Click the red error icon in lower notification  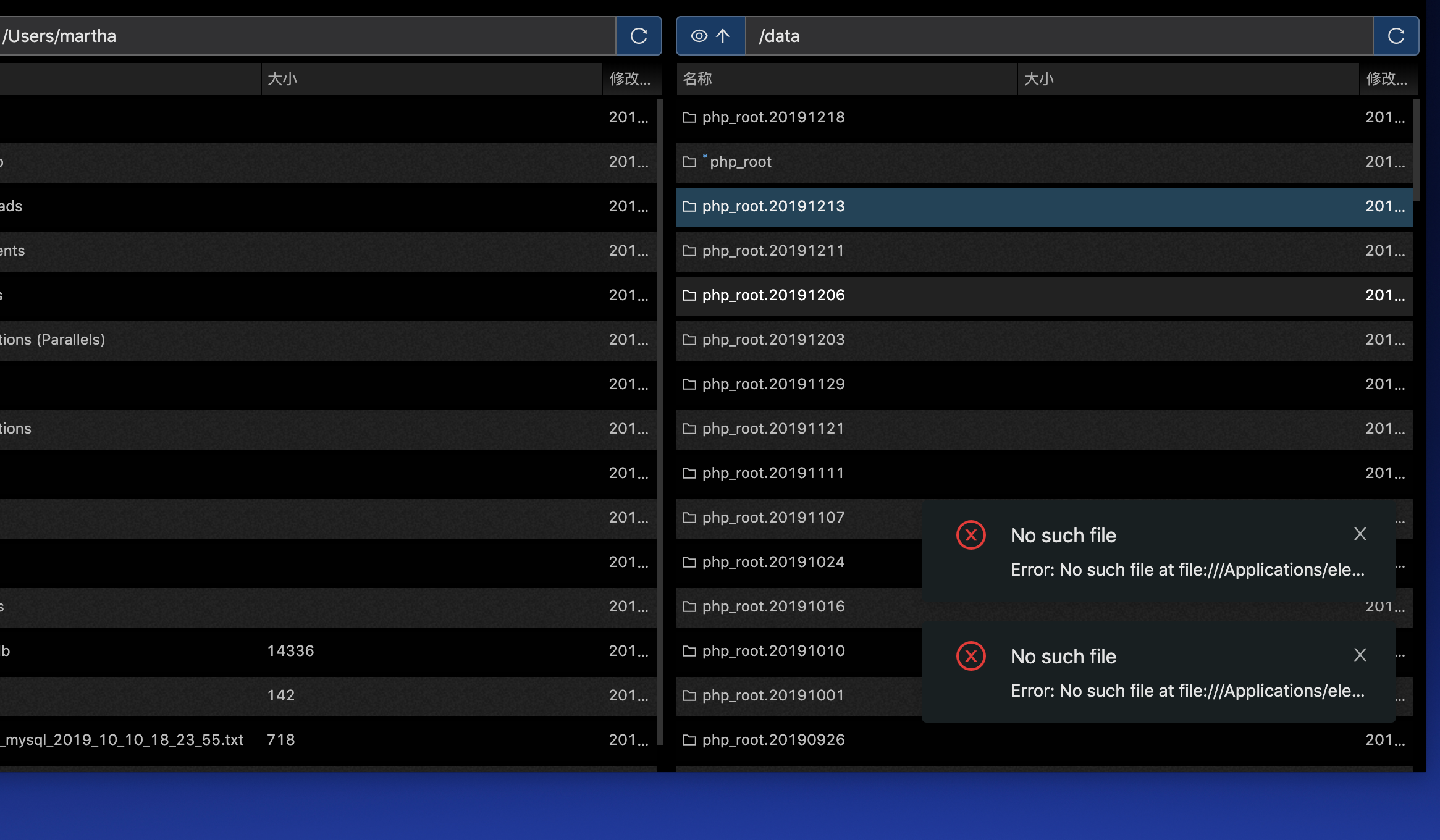pos(971,656)
